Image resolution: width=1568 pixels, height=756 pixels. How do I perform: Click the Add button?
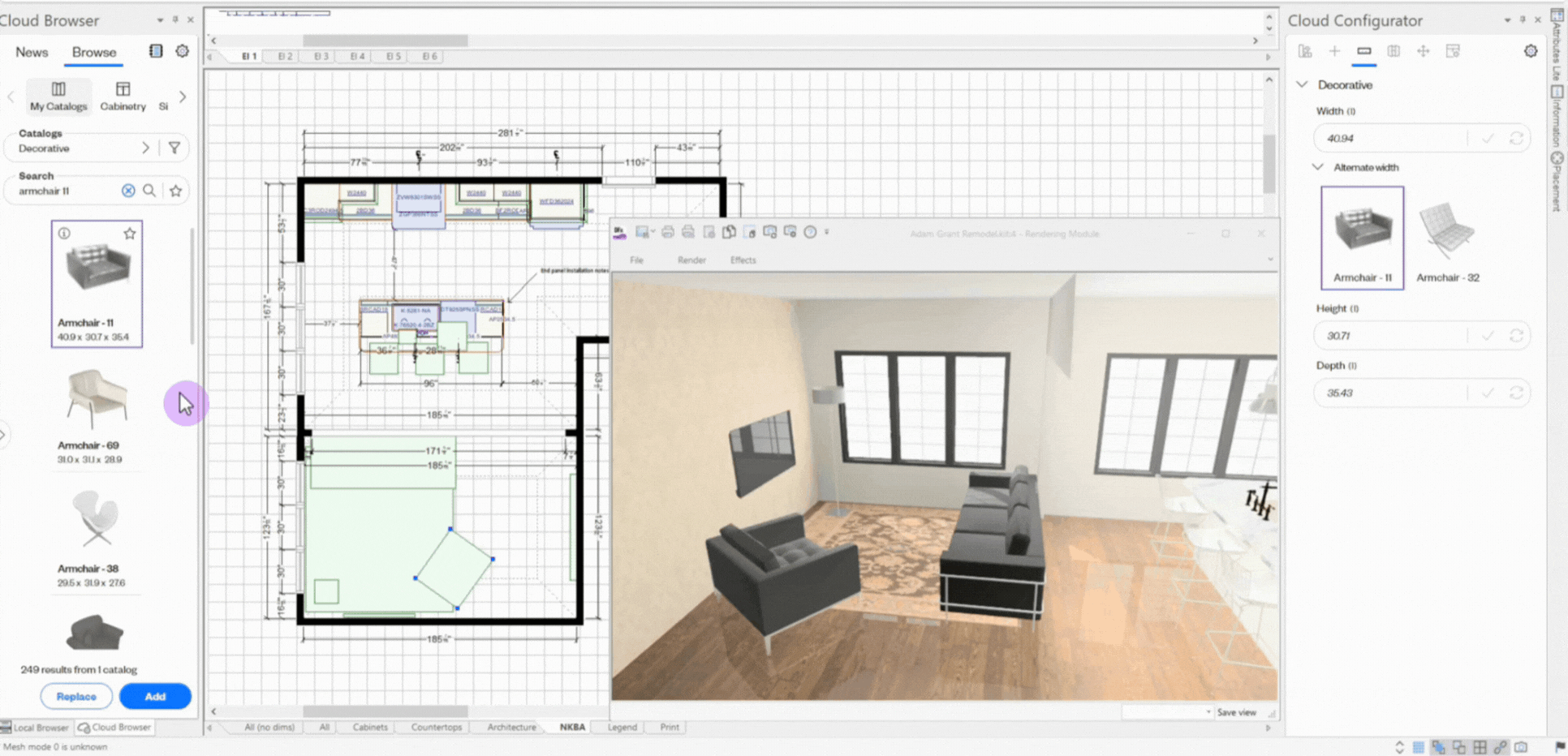pos(155,696)
